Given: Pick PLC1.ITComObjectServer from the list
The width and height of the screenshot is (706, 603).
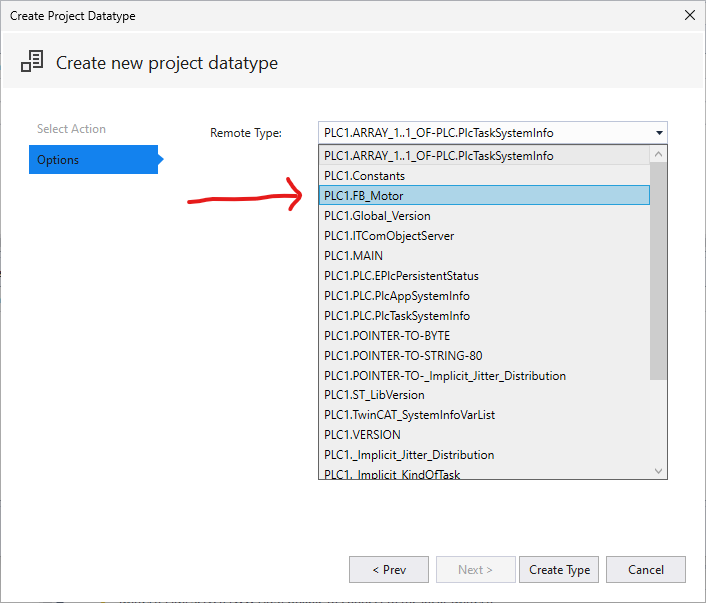Looking at the screenshot, I should (x=484, y=236).
